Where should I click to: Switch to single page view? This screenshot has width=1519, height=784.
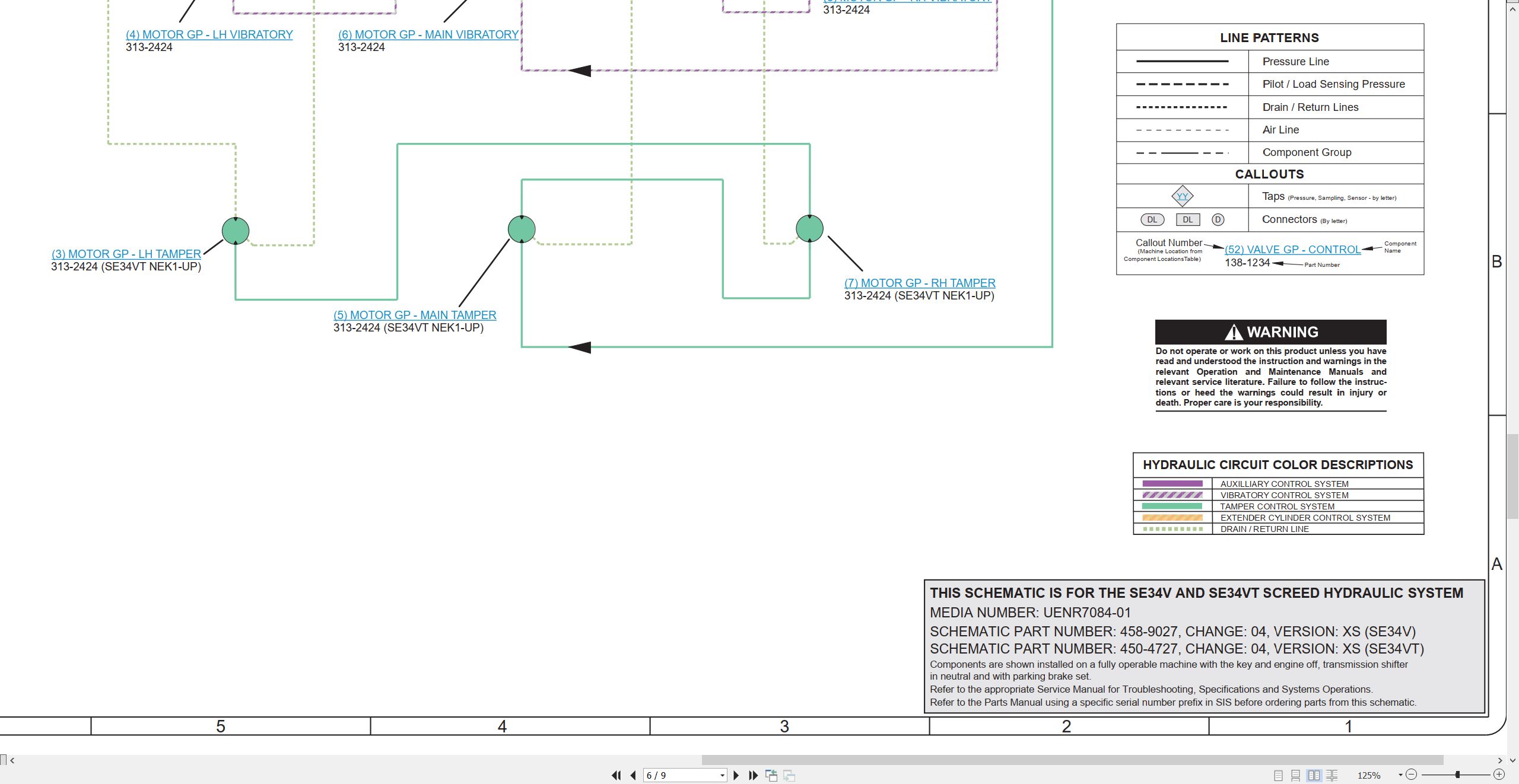point(1278,775)
